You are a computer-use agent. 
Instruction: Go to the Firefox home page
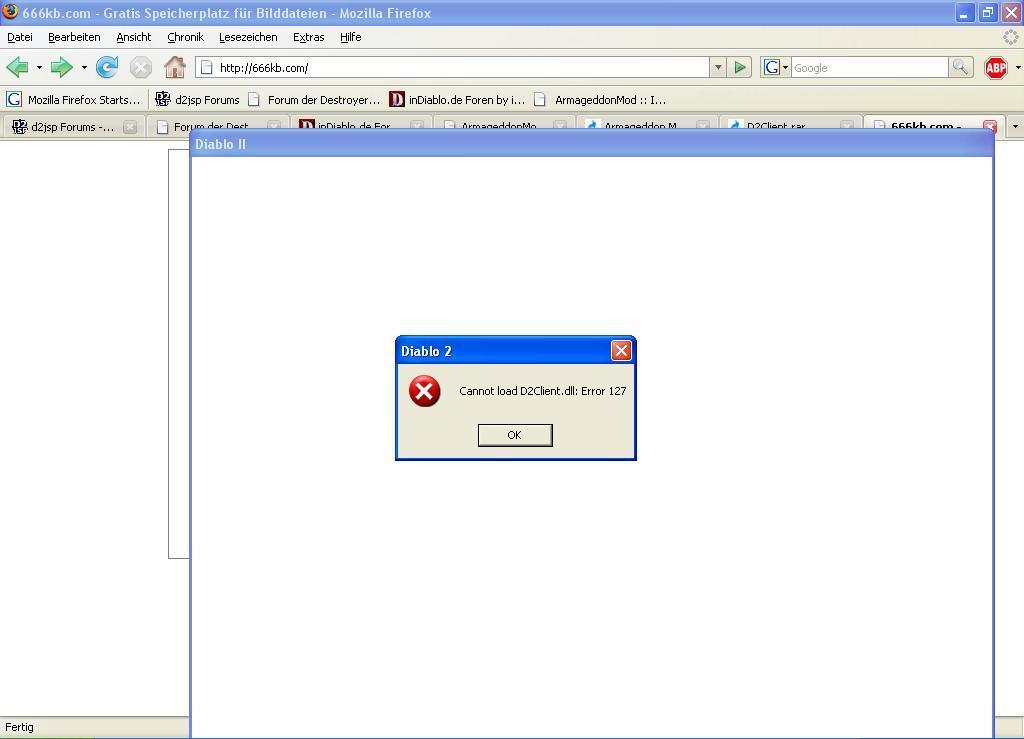pos(174,68)
